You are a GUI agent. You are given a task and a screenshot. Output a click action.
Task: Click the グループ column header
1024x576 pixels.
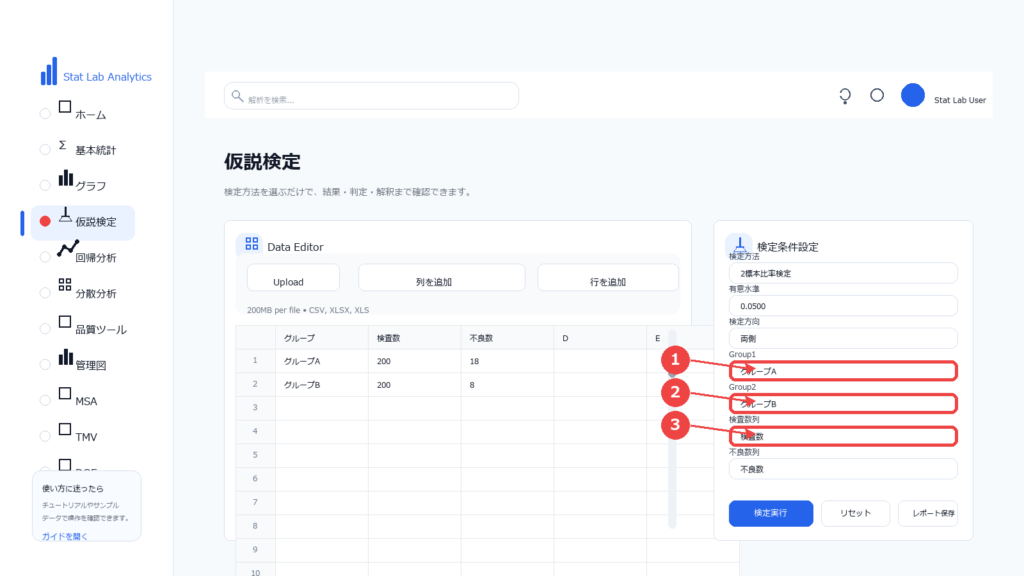tap(321, 338)
